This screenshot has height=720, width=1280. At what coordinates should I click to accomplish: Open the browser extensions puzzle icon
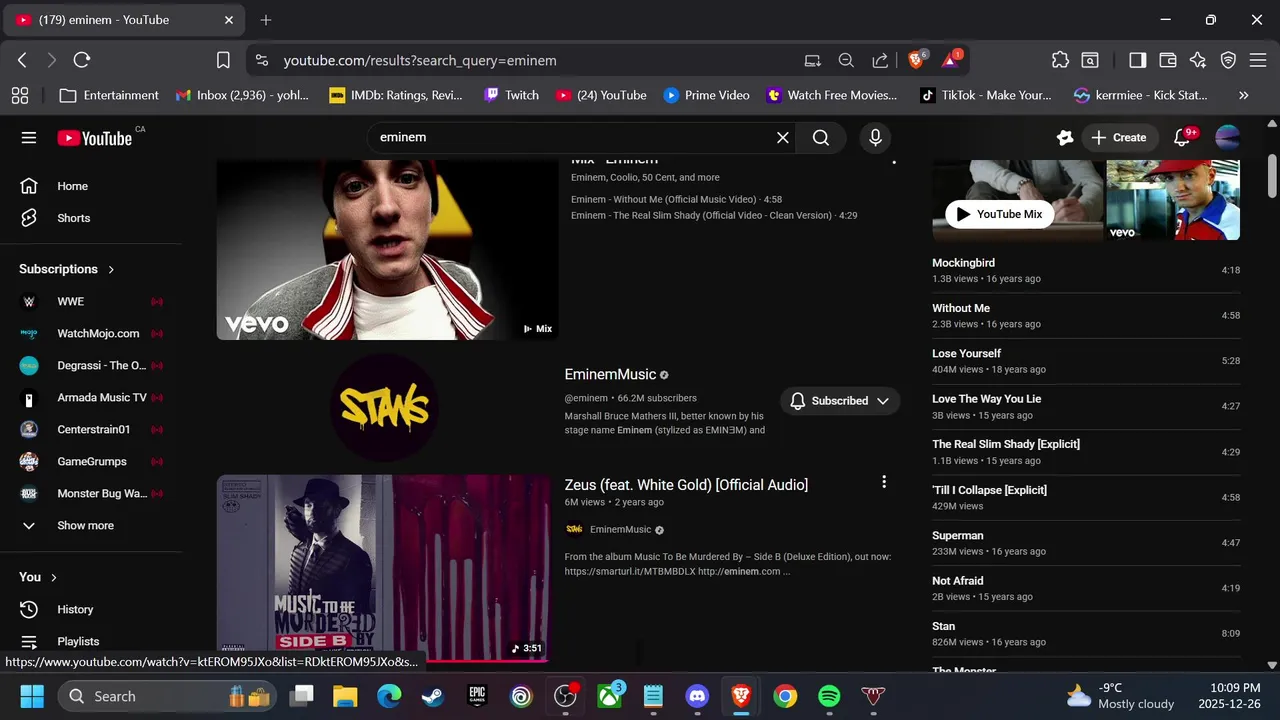coord(1061,60)
